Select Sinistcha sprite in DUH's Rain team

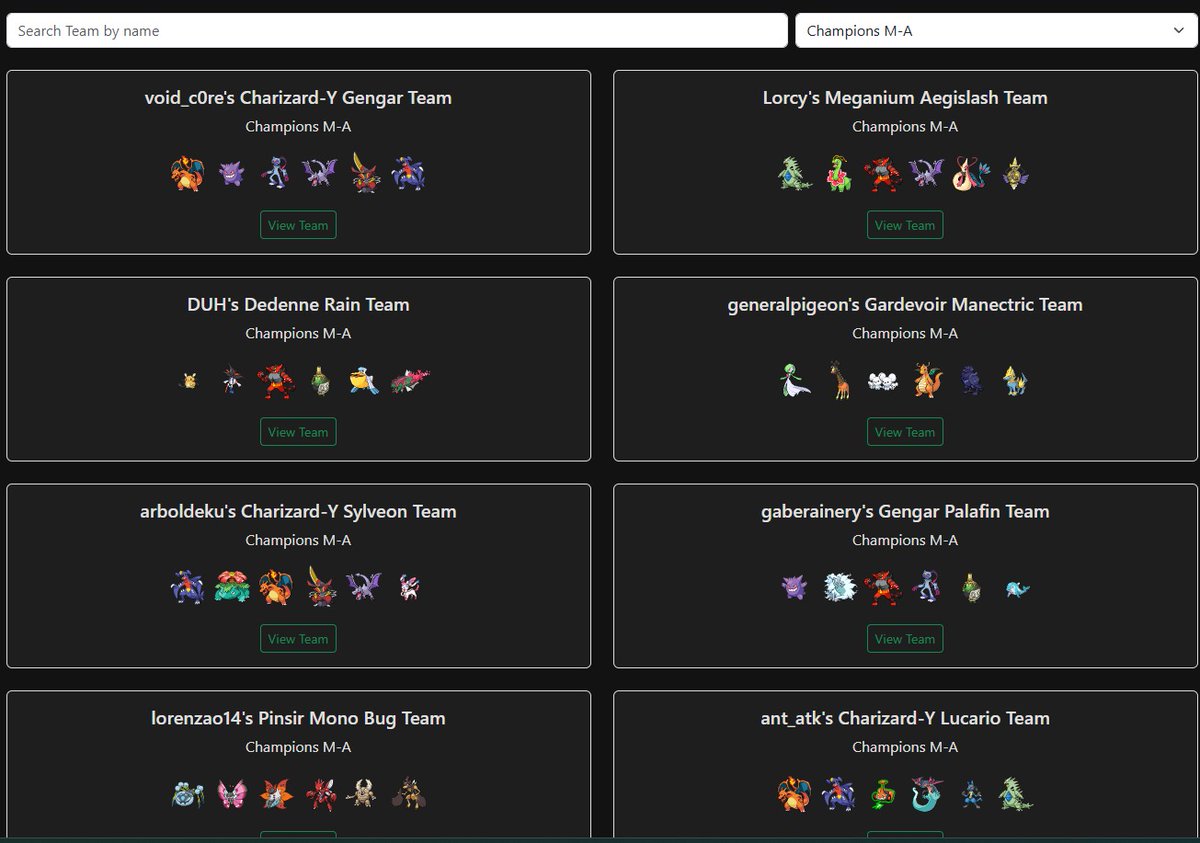point(320,380)
